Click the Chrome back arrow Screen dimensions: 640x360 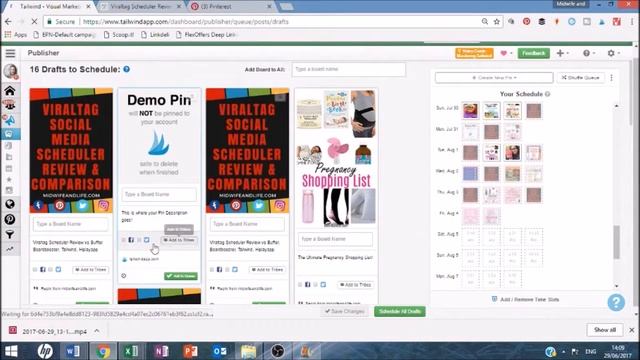pyautogui.click(x=9, y=22)
